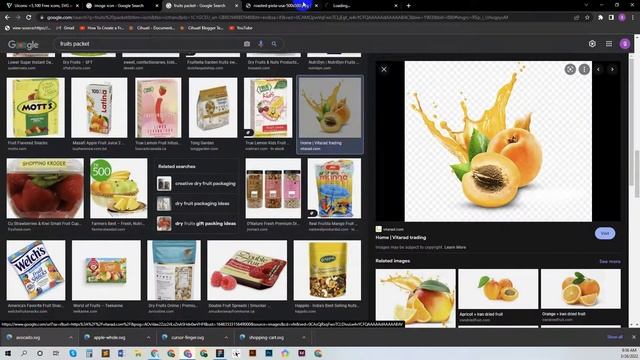
Task: Click the share page icon in address bar
Action: click(x=576, y=18)
